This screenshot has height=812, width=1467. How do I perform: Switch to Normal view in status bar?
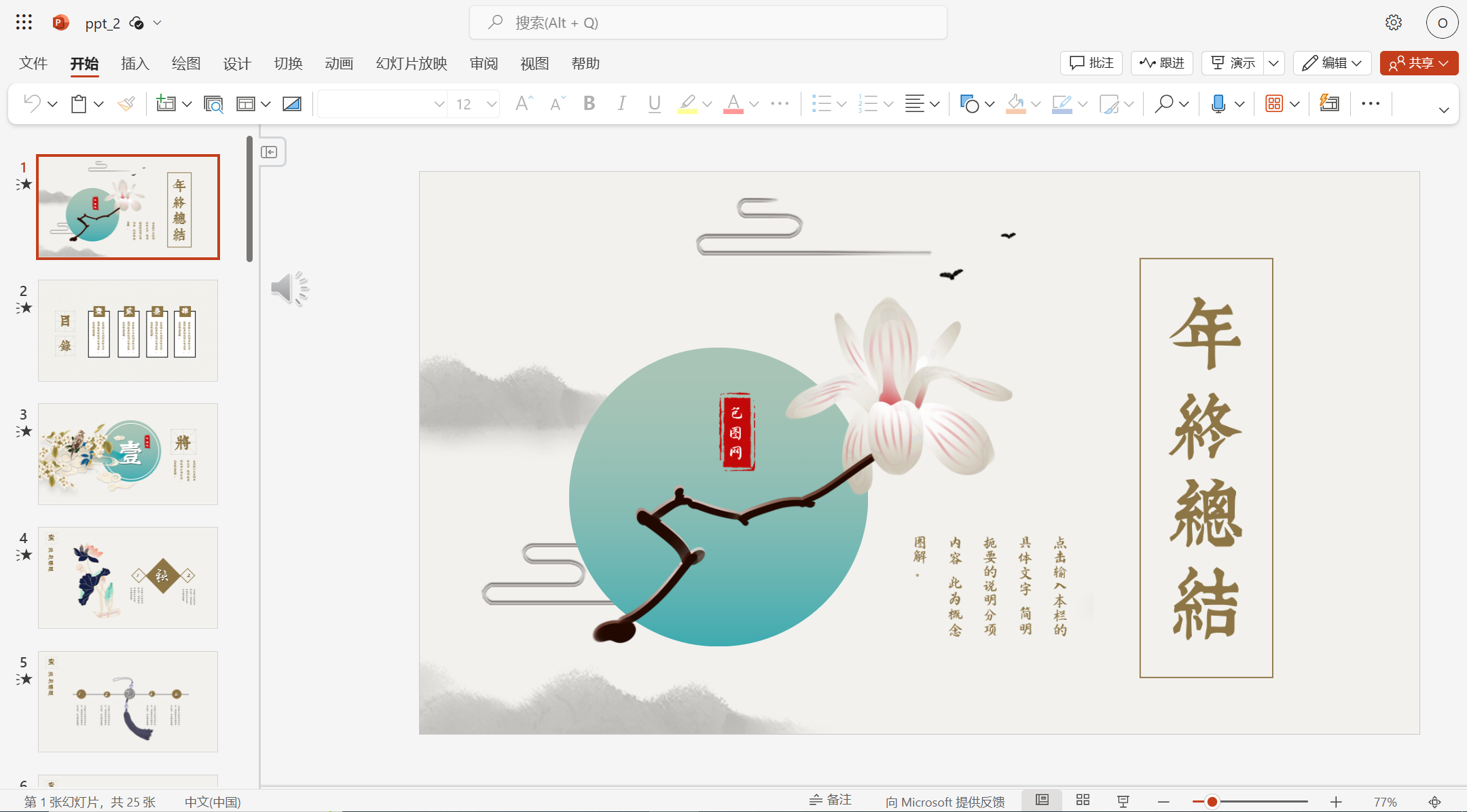[1042, 800]
